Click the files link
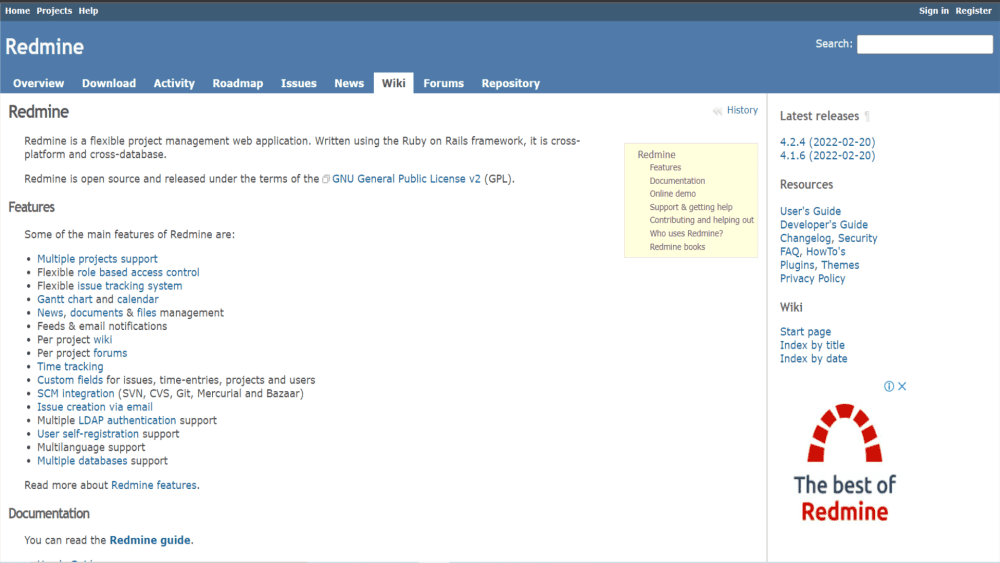The width and height of the screenshot is (1000, 563). tap(146, 312)
